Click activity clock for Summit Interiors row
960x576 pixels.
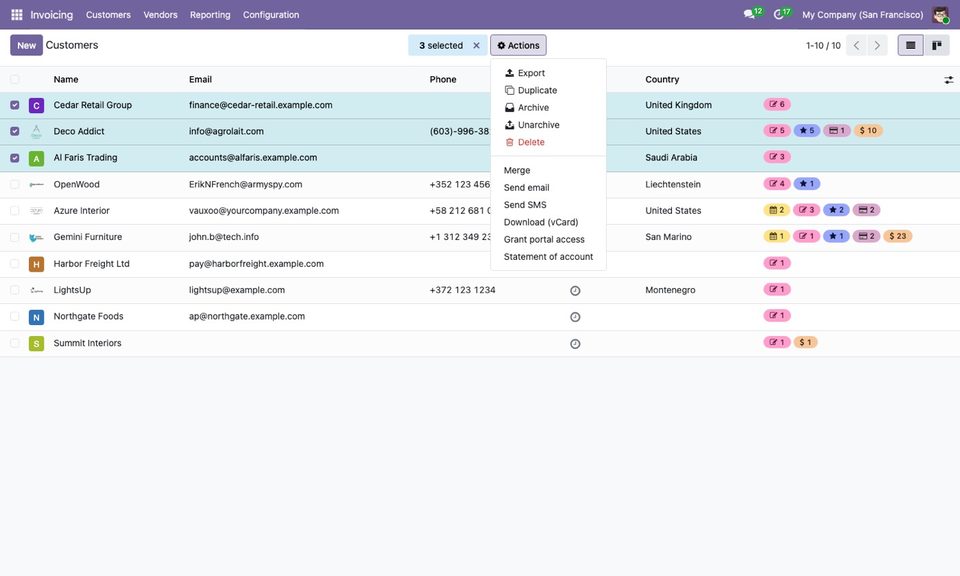pos(575,344)
